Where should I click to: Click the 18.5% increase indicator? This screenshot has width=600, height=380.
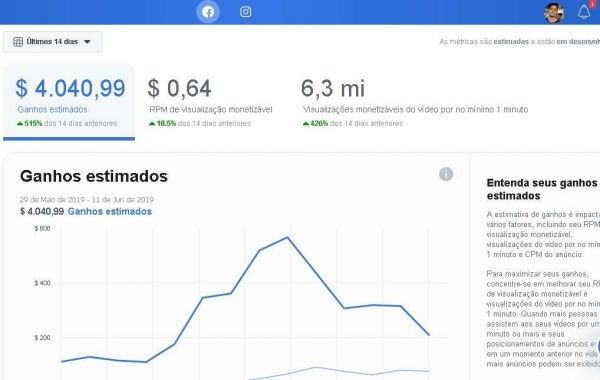[x=162, y=123]
